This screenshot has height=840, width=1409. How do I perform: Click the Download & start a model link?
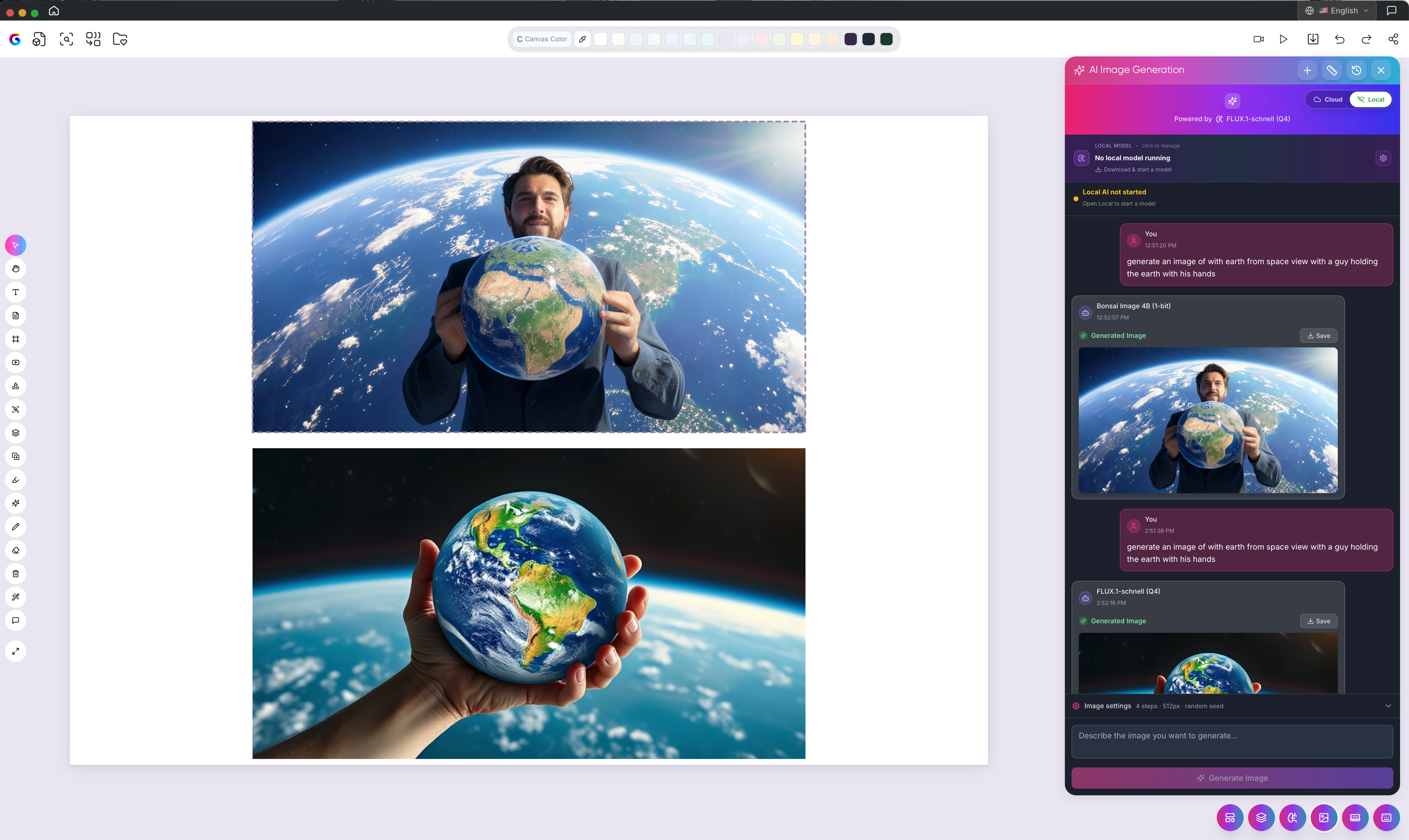click(1133, 170)
